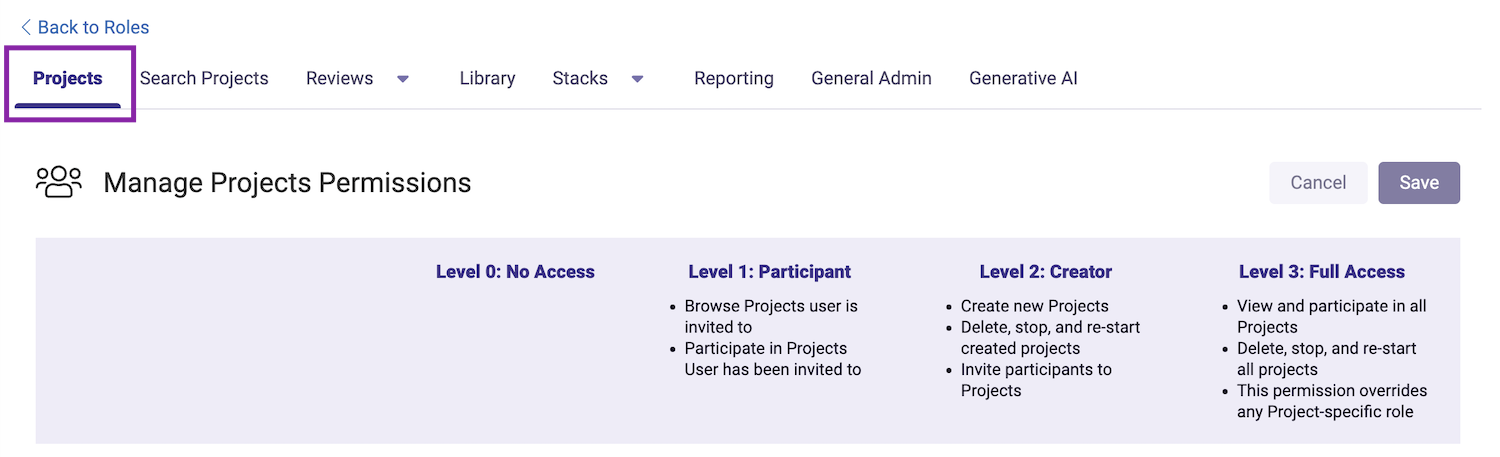Select the Stacks tab
The width and height of the screenshot is (1500, 457).
point(580,78)
